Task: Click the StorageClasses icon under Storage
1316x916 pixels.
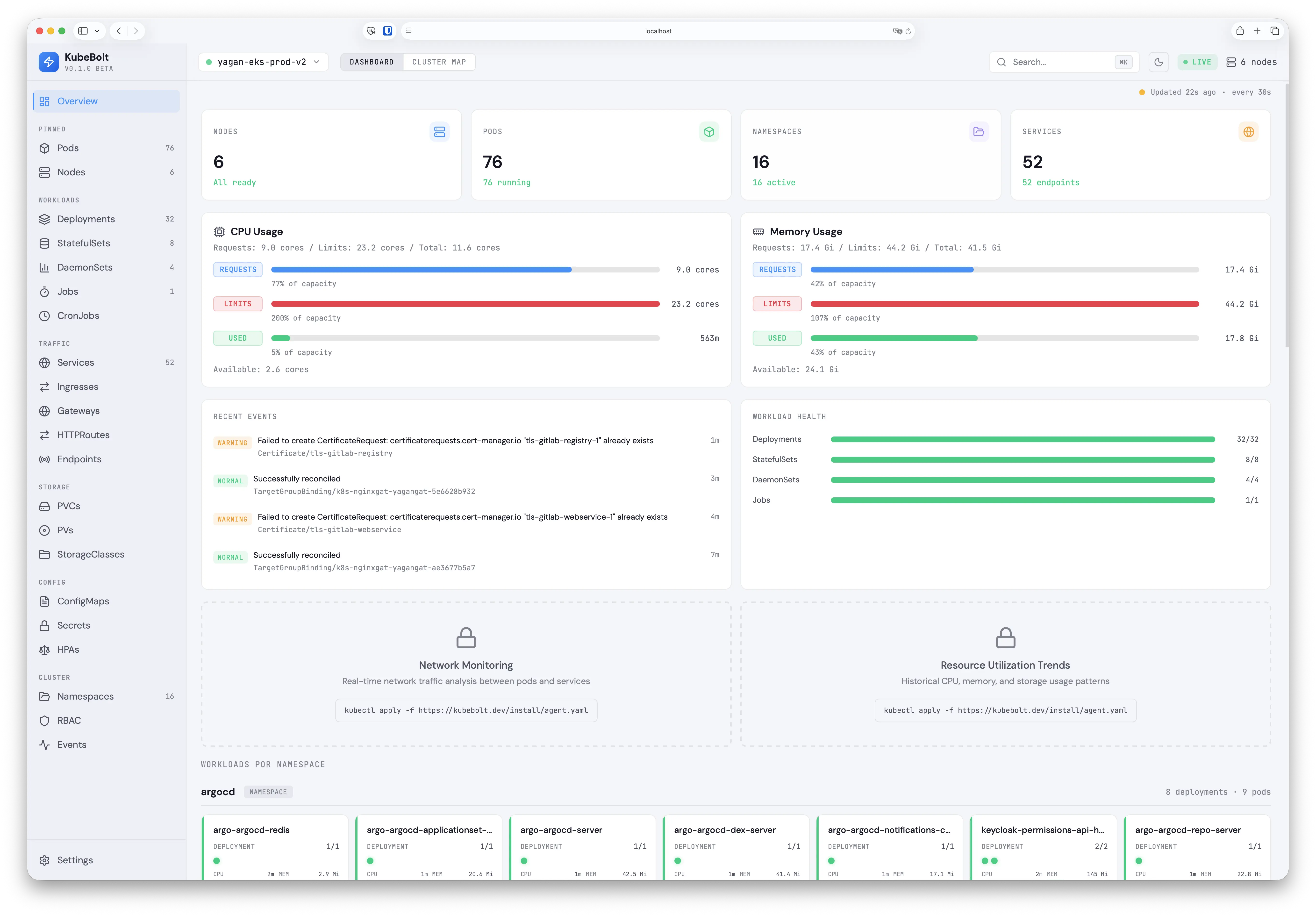Action: click(x=45, y=554)
